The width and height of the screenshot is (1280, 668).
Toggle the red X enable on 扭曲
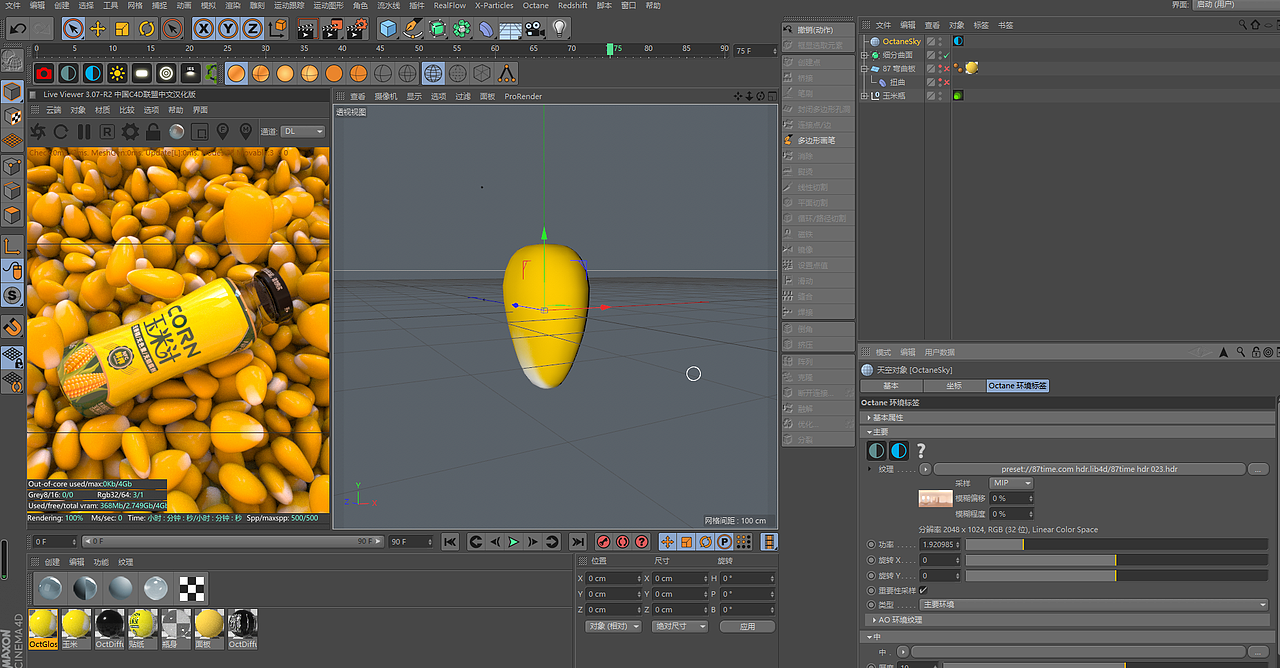click(x=946, y=82)
